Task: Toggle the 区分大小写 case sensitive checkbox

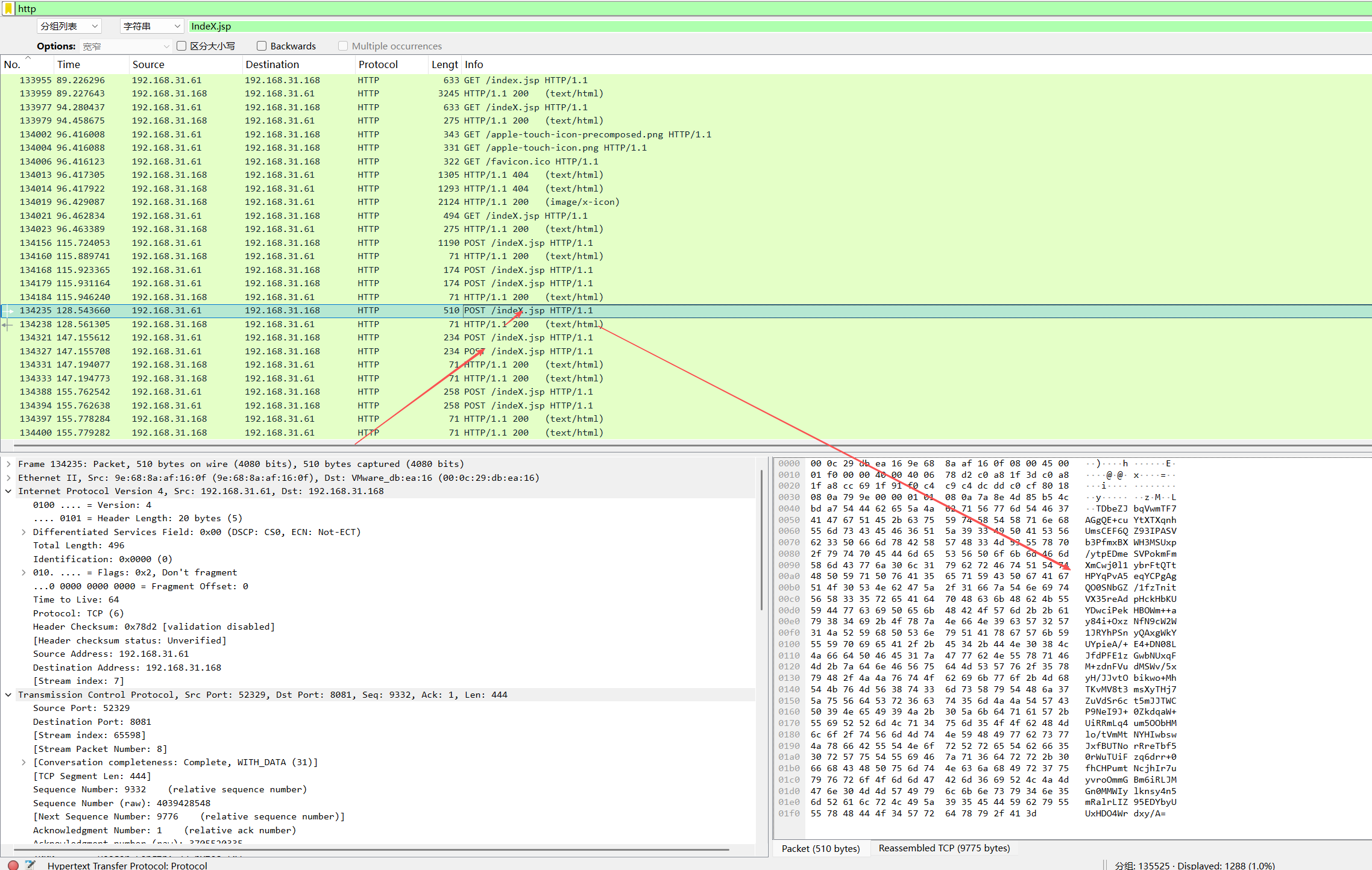Action: (181, 46)
